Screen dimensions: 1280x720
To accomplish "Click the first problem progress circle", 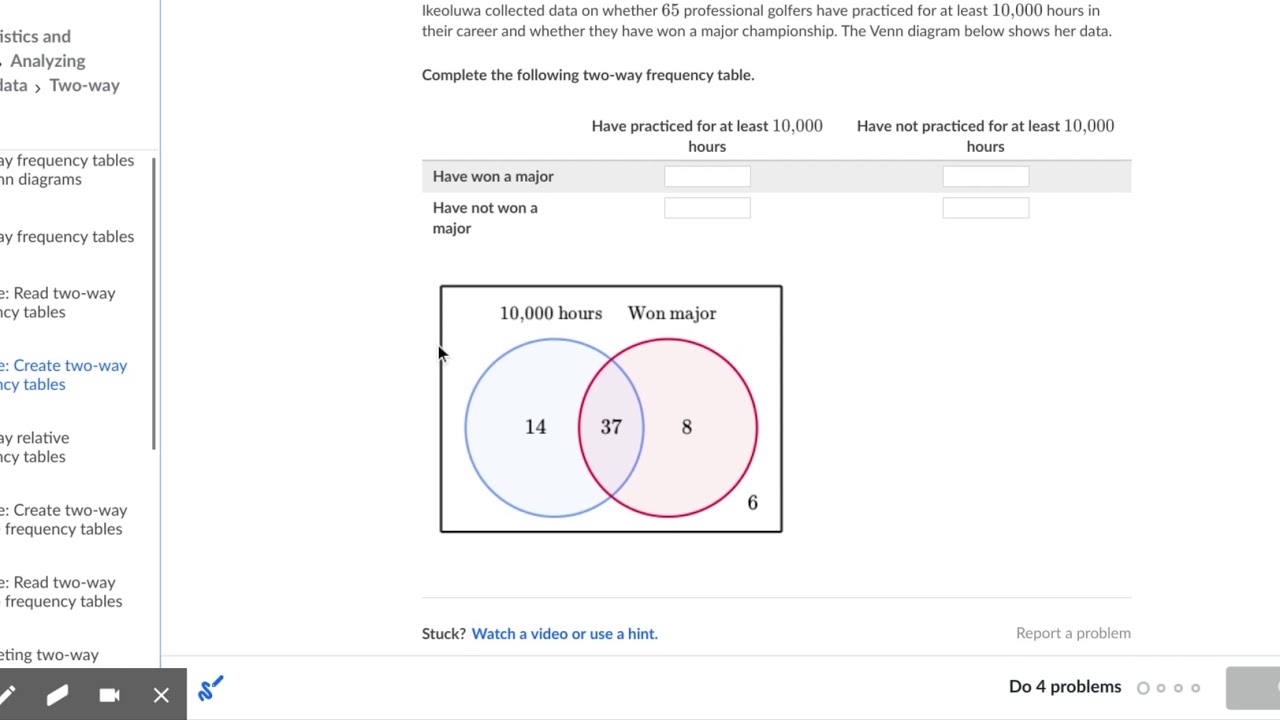I will click(x=1143, y=688).
